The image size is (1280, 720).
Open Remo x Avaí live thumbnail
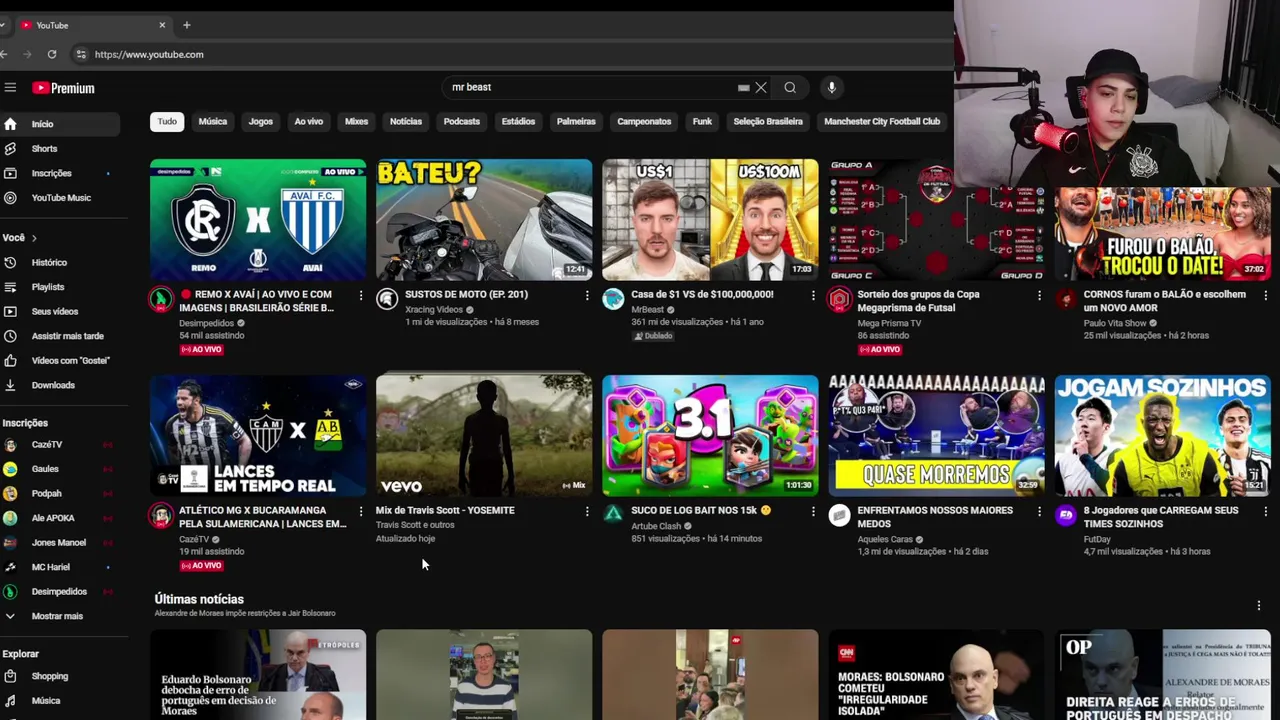258,220
